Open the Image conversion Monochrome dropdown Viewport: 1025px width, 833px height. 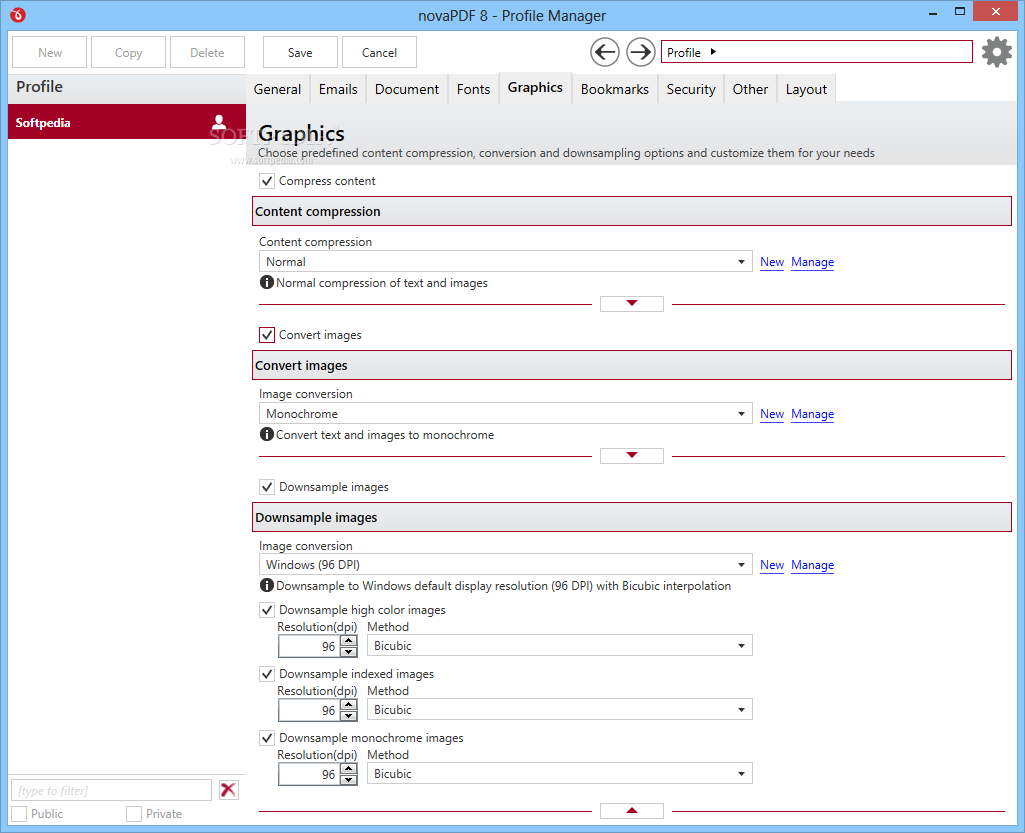point(505,414)
